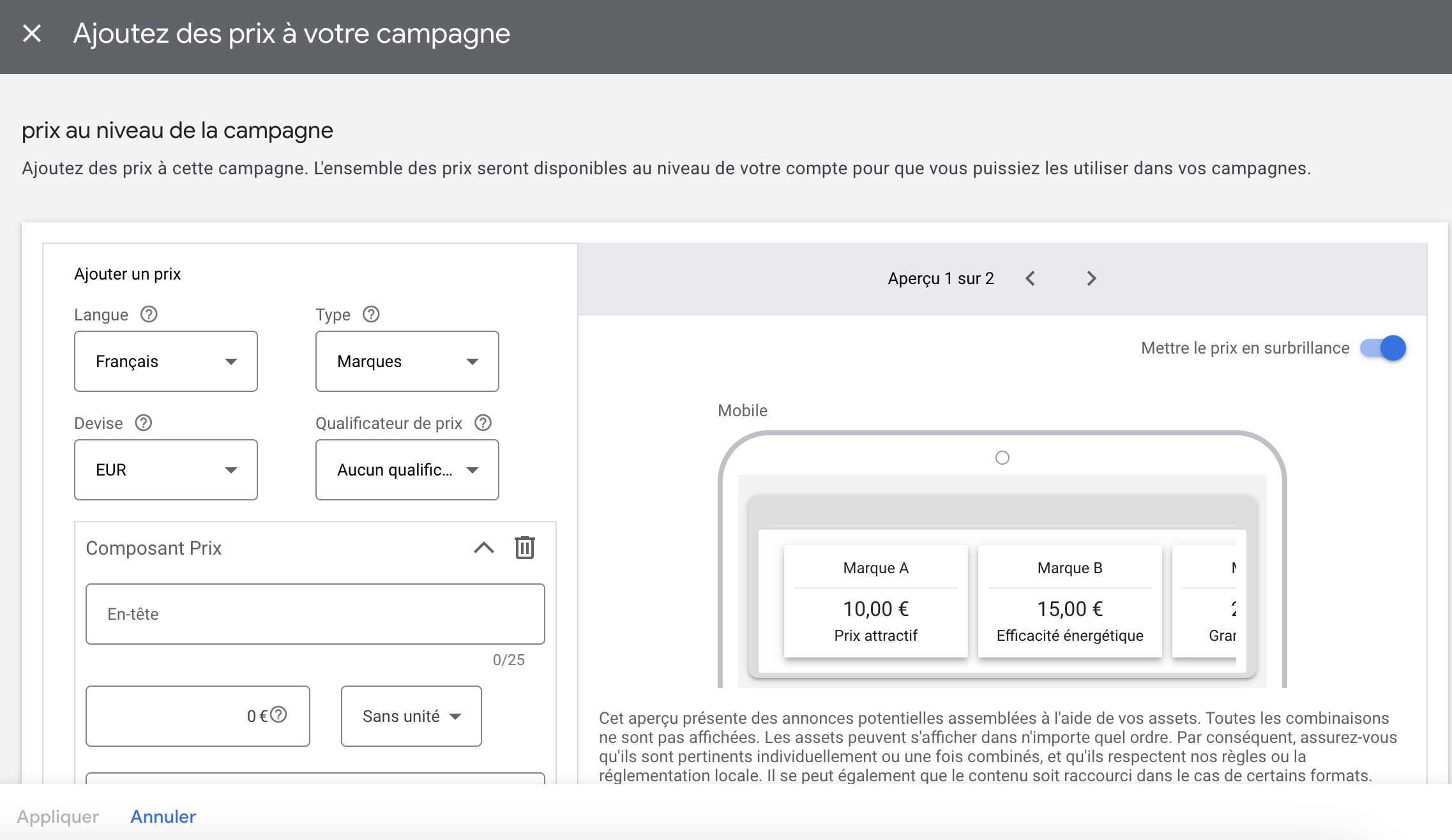Click help icon next to Type
This screenshot has height=840, width=1452.
[x=371, y=314]
